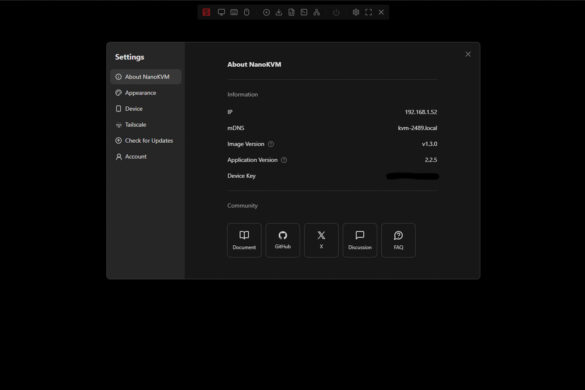Click the red NanoKVM logo icon
This screenshot has height=390, width=585.
point(206,12)
